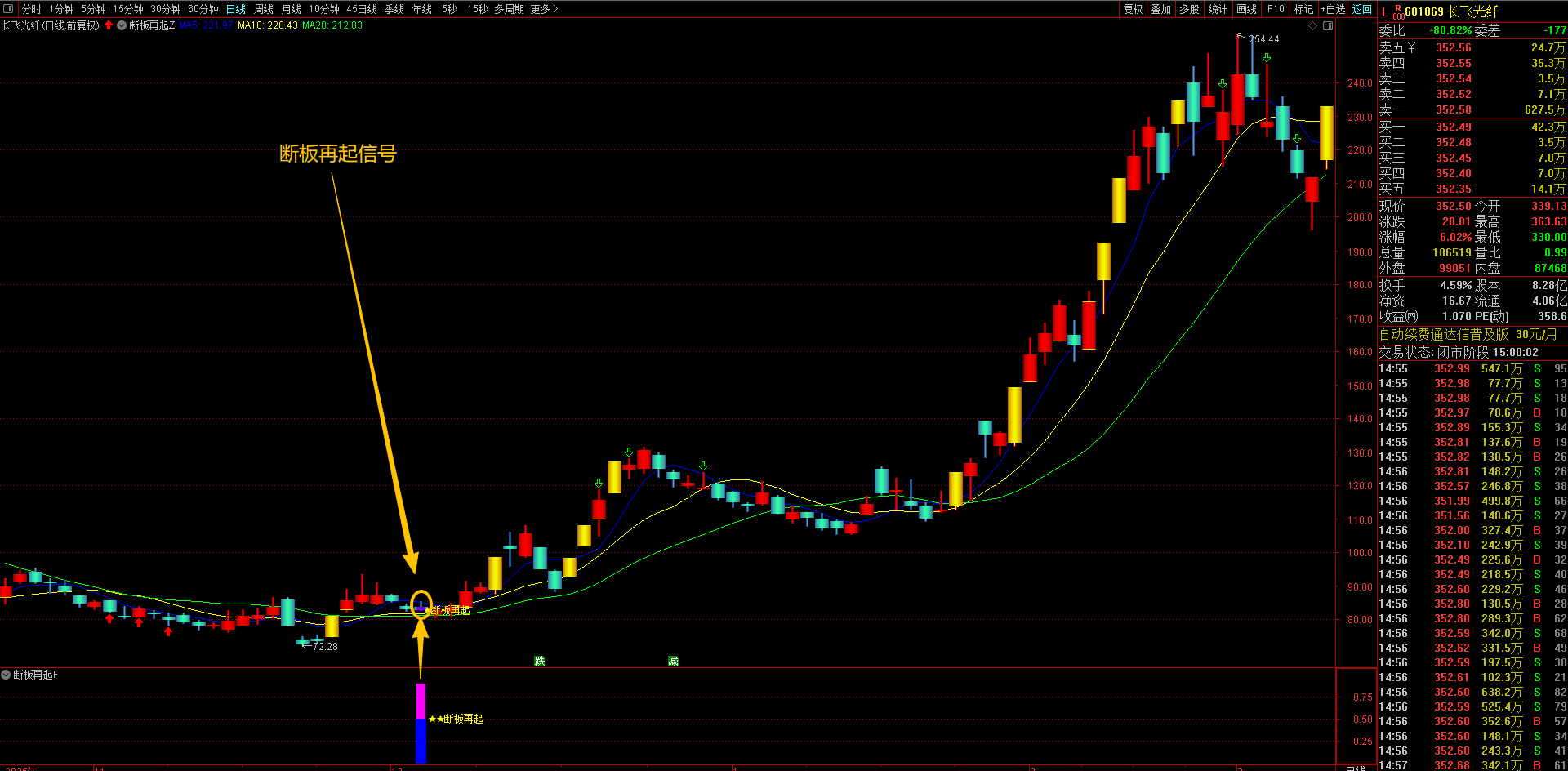
Task: Click the 减 marker on the time axis
Action: [x=673, y=661]
